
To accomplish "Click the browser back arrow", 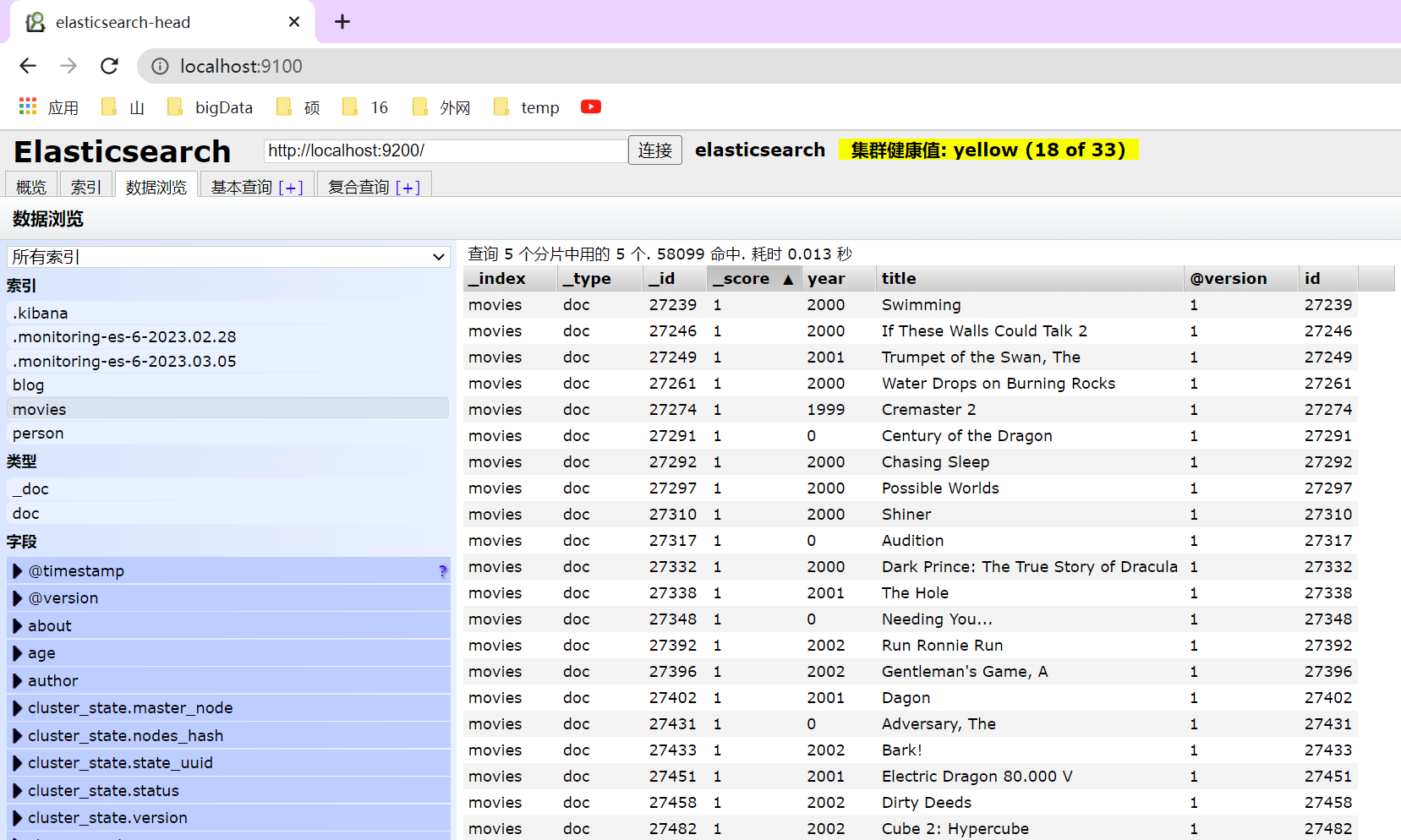I will [28, 66].
